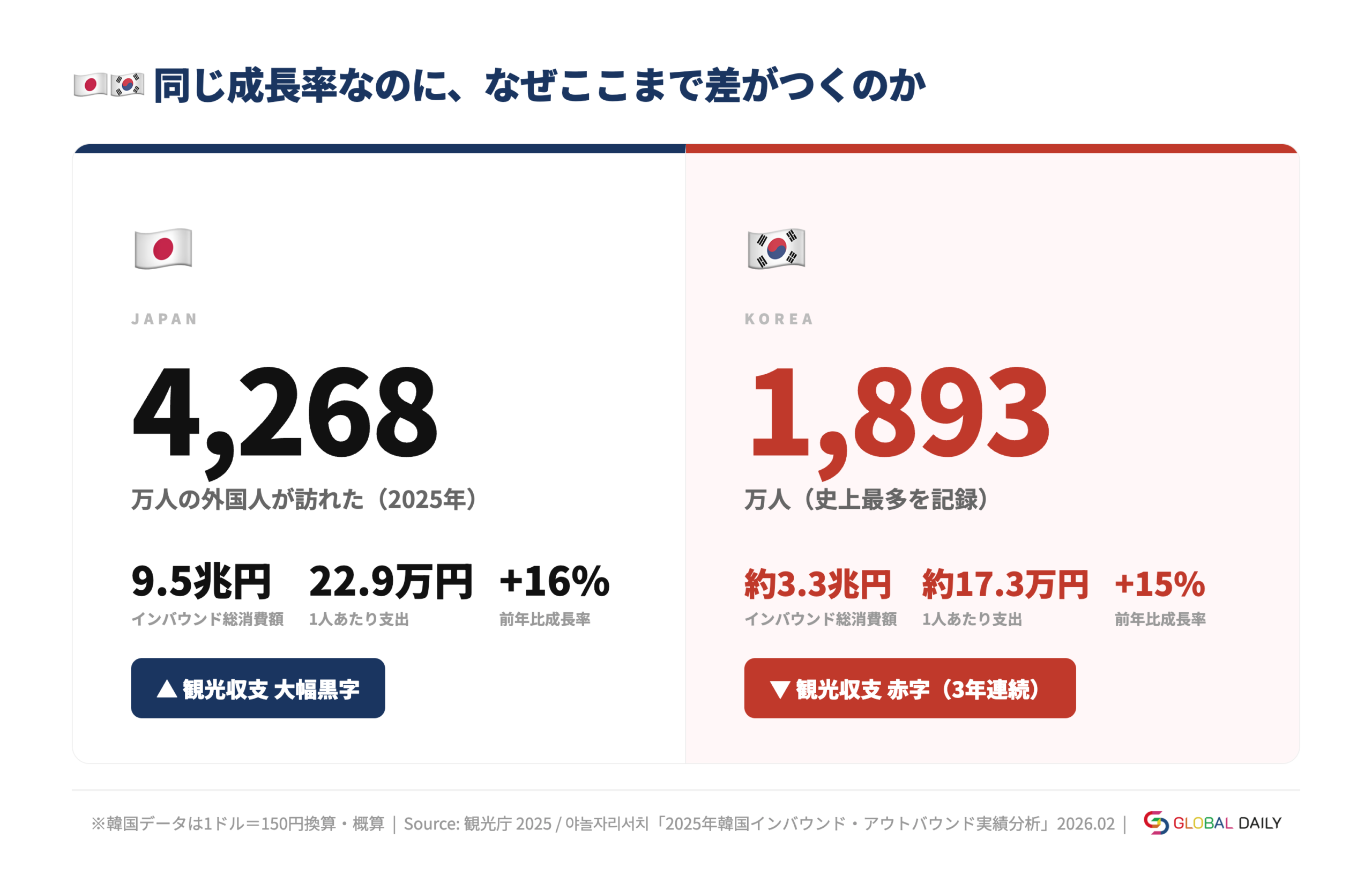Click the up triangle in the navy badge
Screen dimensions: 1372x875
coord(166,688)
